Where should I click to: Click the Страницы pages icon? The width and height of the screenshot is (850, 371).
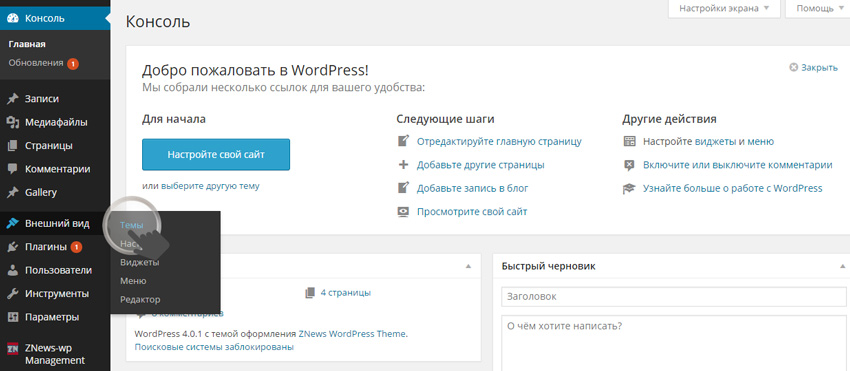(12, 146)
